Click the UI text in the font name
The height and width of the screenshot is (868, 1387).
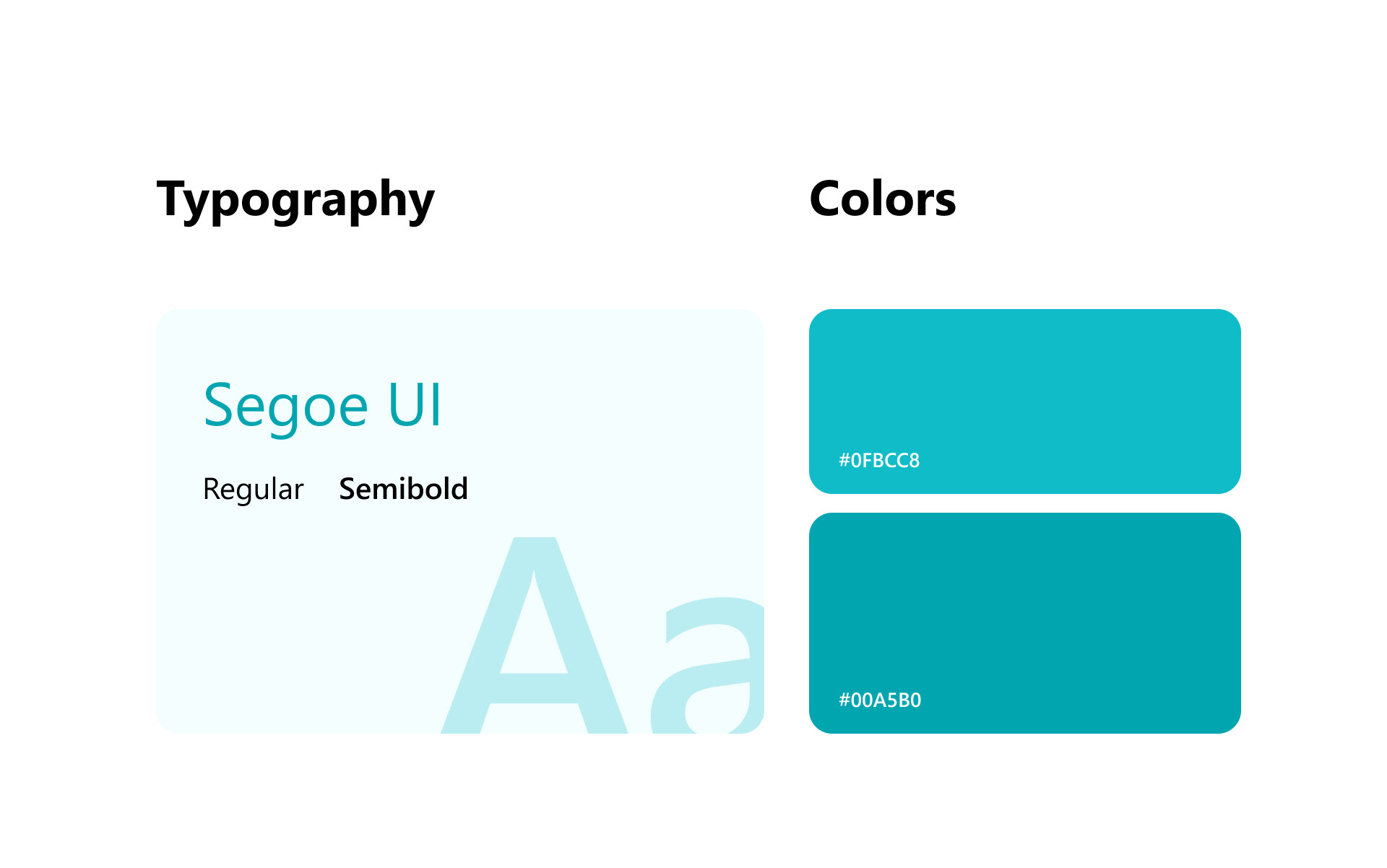(414, 405)
